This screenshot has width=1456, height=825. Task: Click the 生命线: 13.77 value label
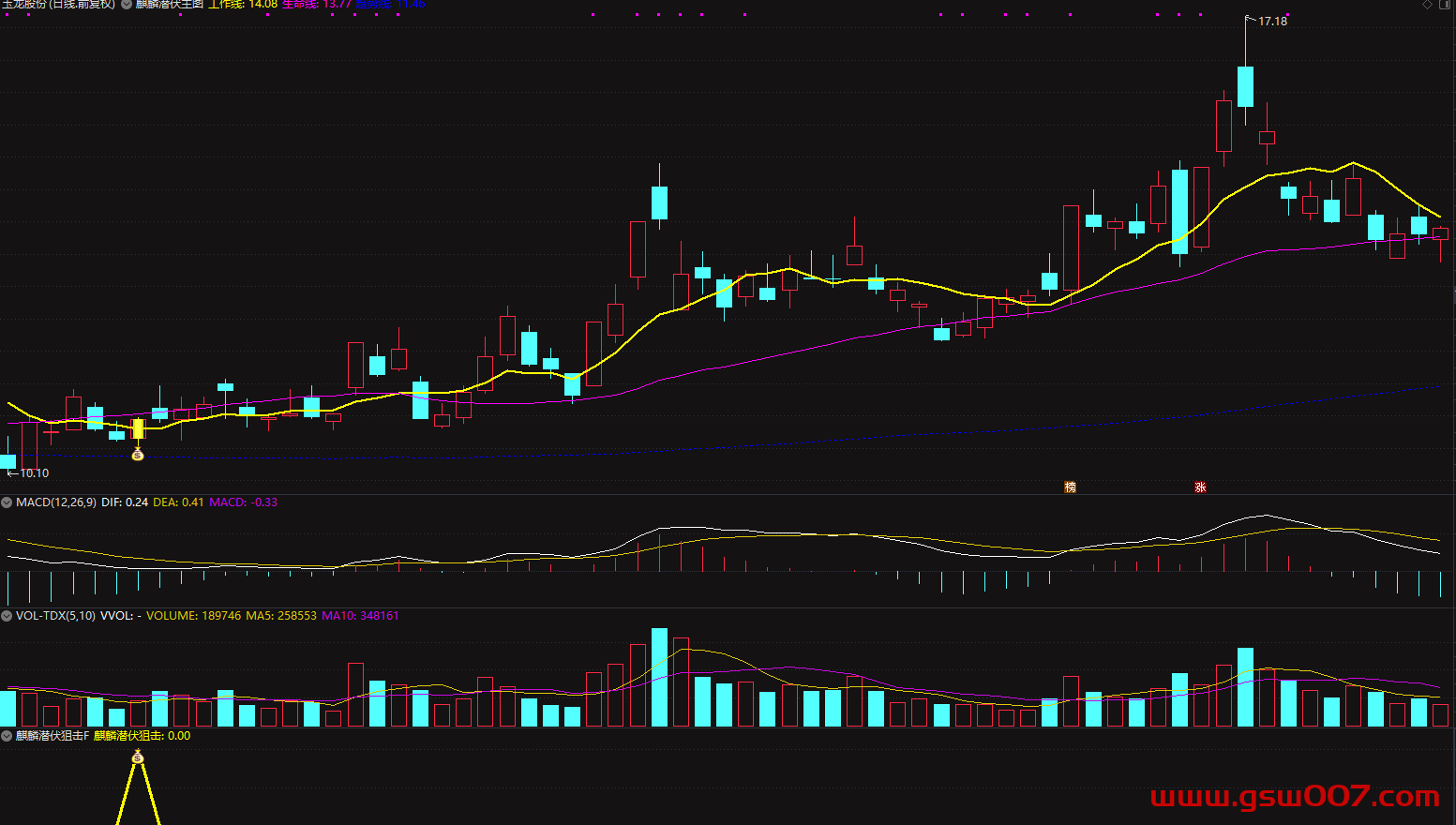tap(317, 4)
